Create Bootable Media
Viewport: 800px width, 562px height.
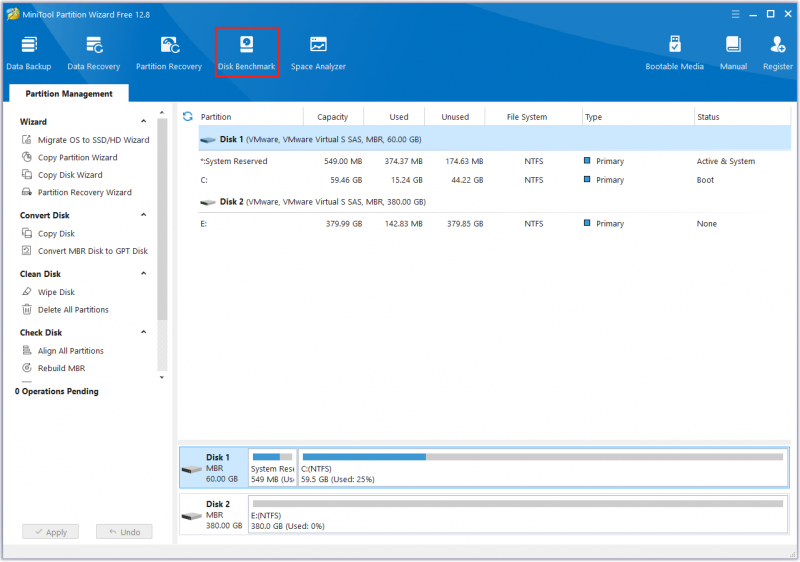tap(674, 53)
